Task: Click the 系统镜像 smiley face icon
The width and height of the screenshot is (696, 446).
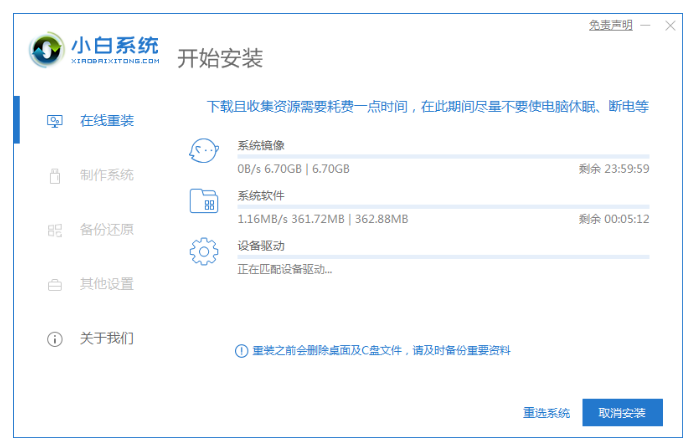Action: click(204, 152)
